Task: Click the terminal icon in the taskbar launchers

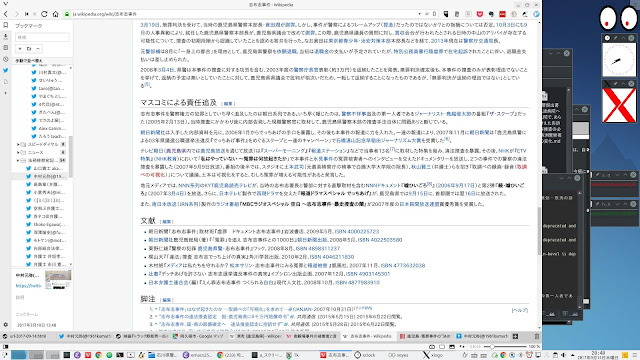Action: pyautogui.click(x=67, y=355)
